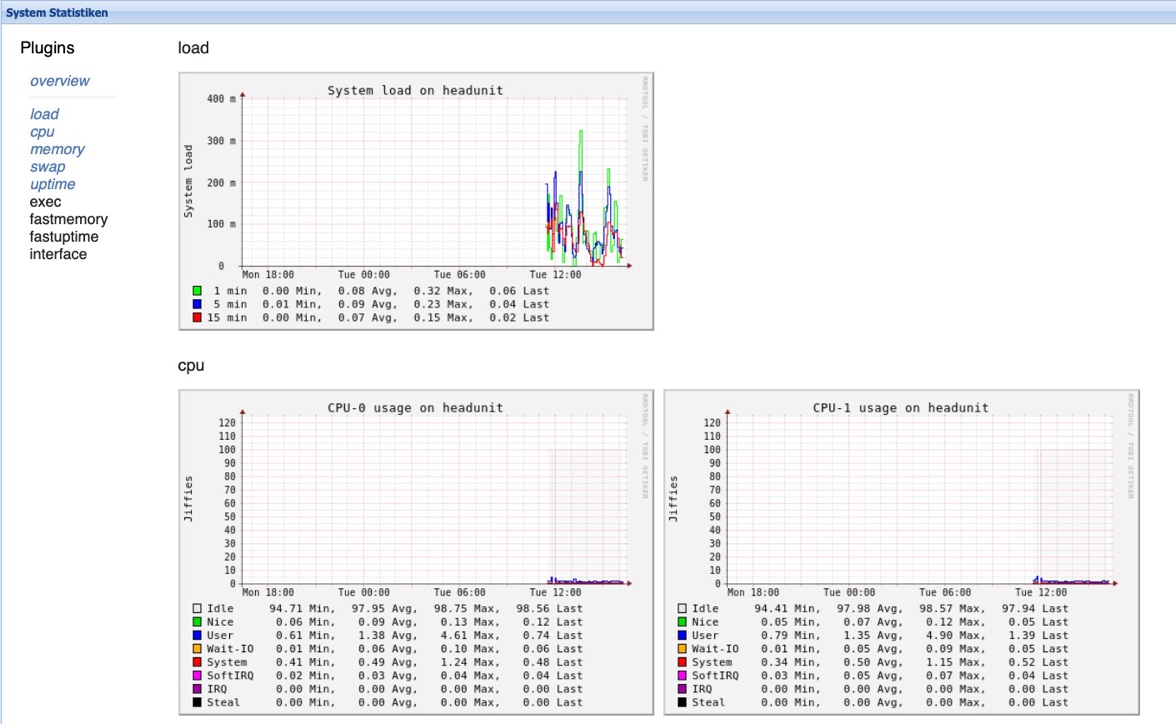Click the blue 5 min legend swatch

click(197, 304)
